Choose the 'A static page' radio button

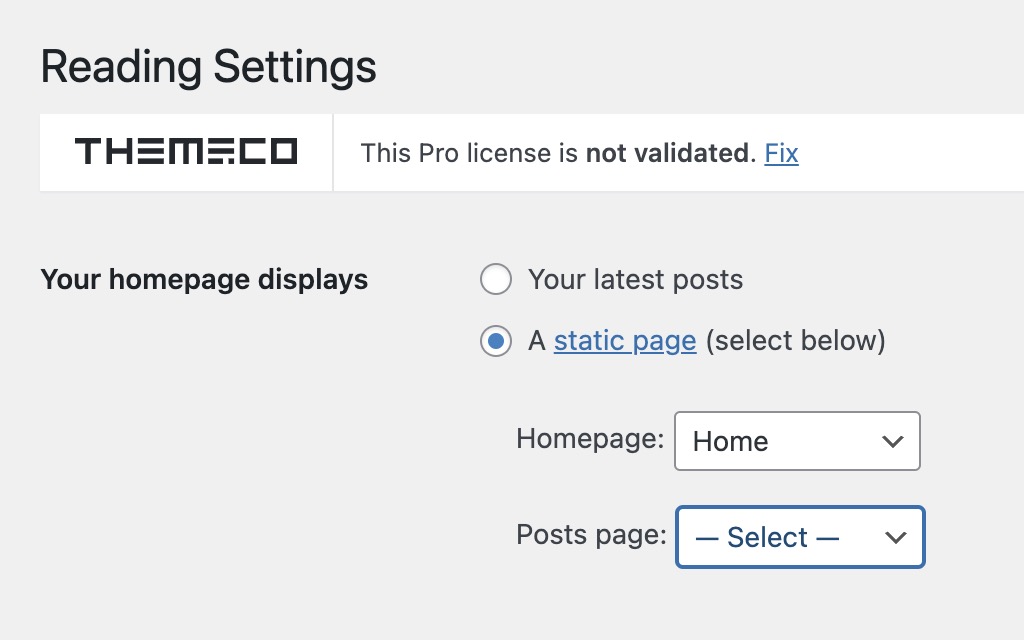pos(496,341)
